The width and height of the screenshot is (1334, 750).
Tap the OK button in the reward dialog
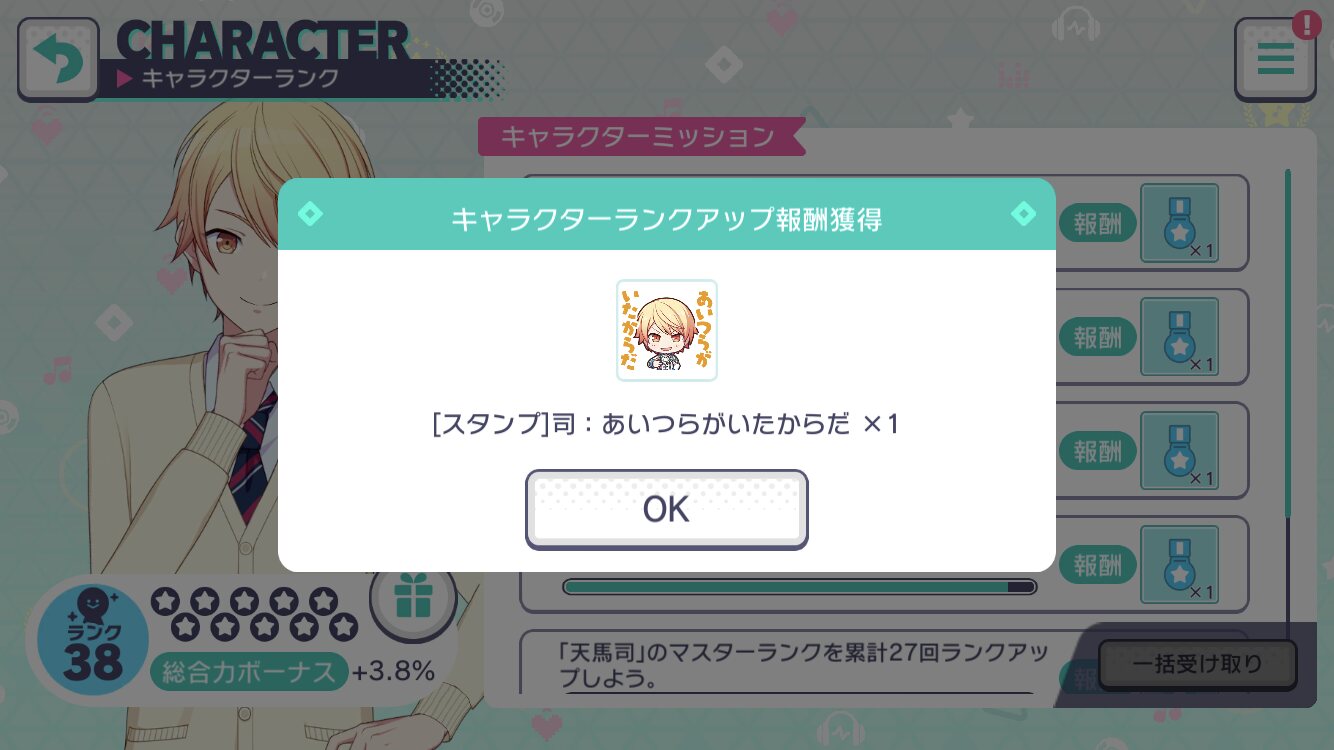pyautogui.click(x=666, y=509)
